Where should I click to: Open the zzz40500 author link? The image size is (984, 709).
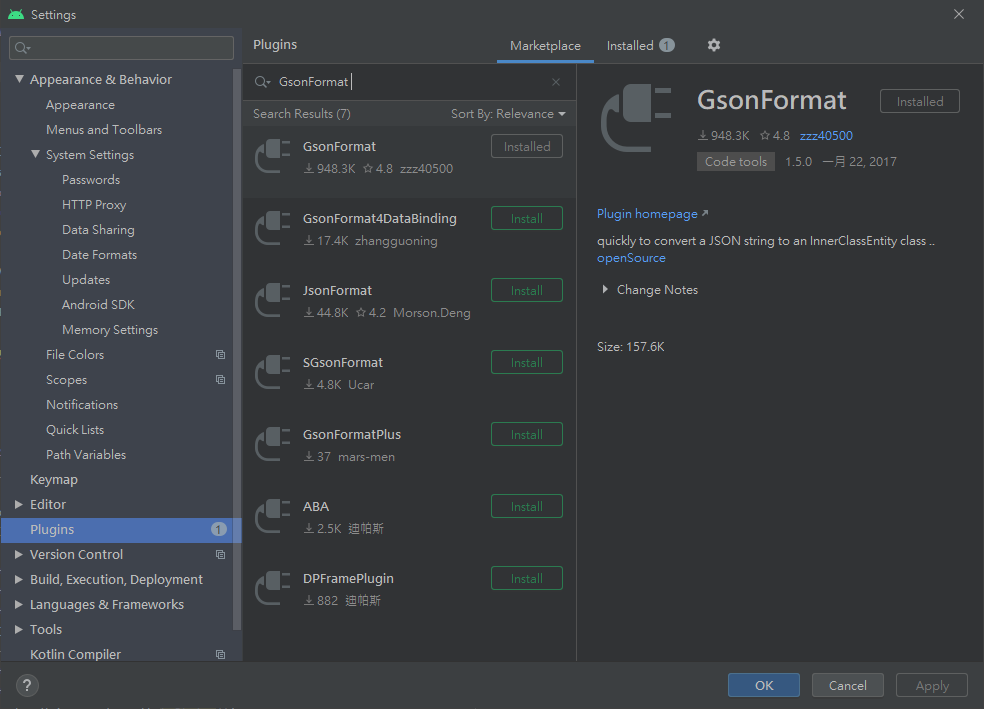826,136
